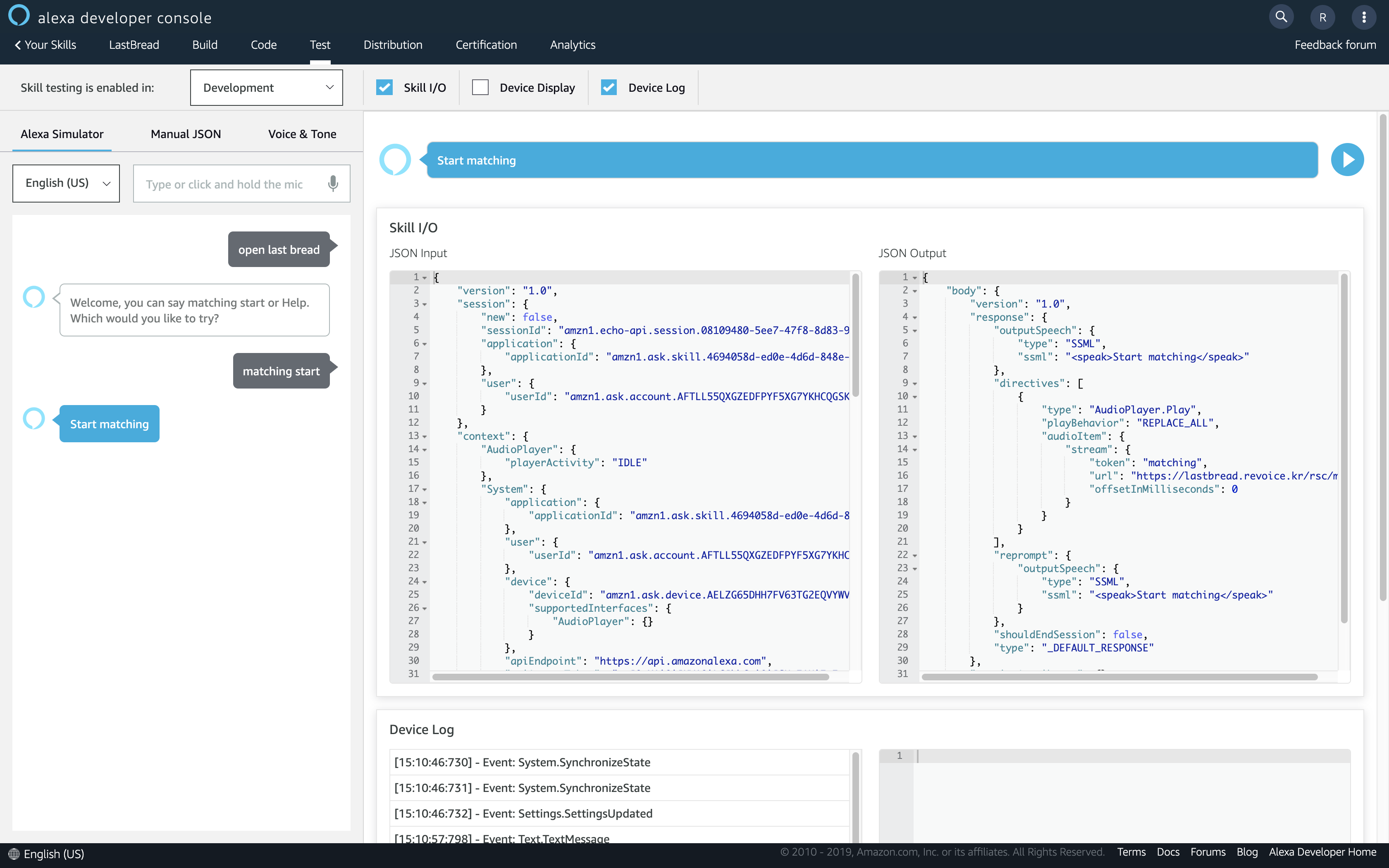
Task: Open the LastBread skill tab
Action: (x=134, y=45)
